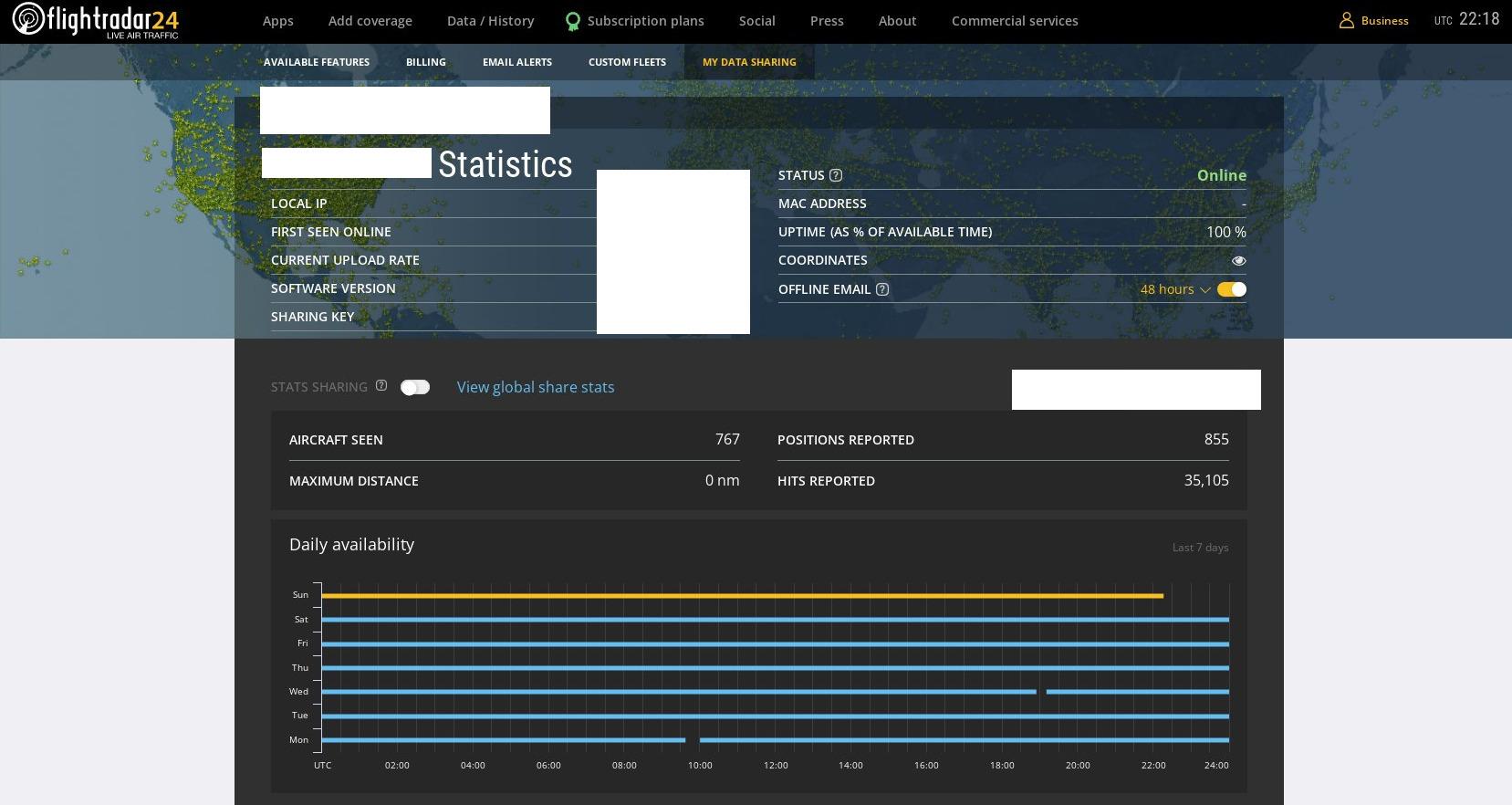Click the AIRCRAFT SEEN value 767
Image resolution: width=1512 pixels, height=805 pixels.
pyautogui.click(x=727, y=439)
